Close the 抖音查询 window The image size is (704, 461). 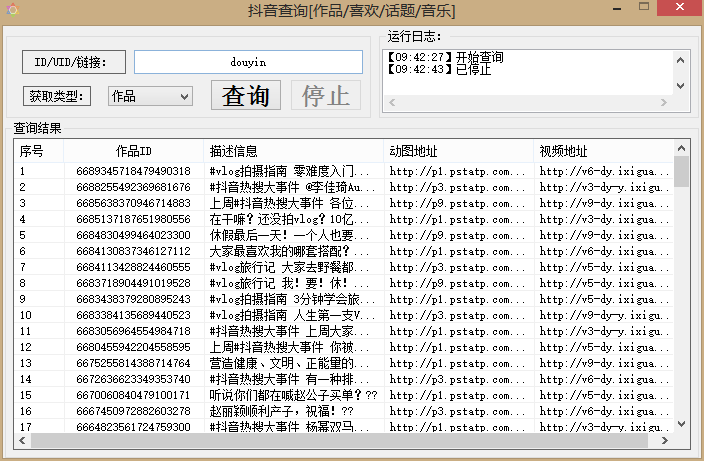pyautogui.click(x=680, y=8)
